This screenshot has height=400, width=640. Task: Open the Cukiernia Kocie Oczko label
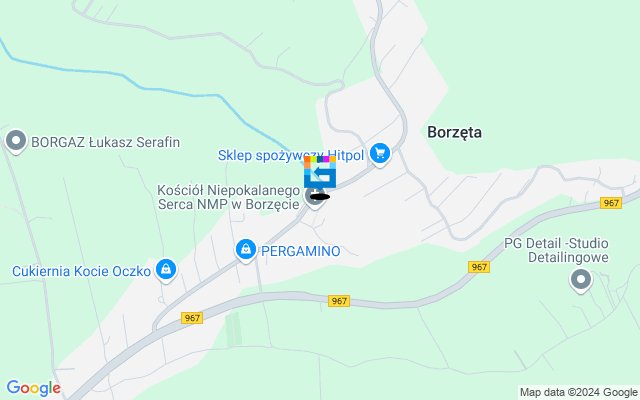[81, 271]
